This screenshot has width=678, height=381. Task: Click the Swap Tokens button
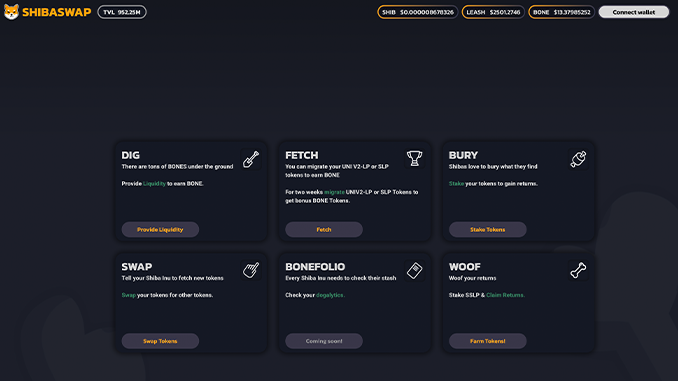[x=160, y=341]
